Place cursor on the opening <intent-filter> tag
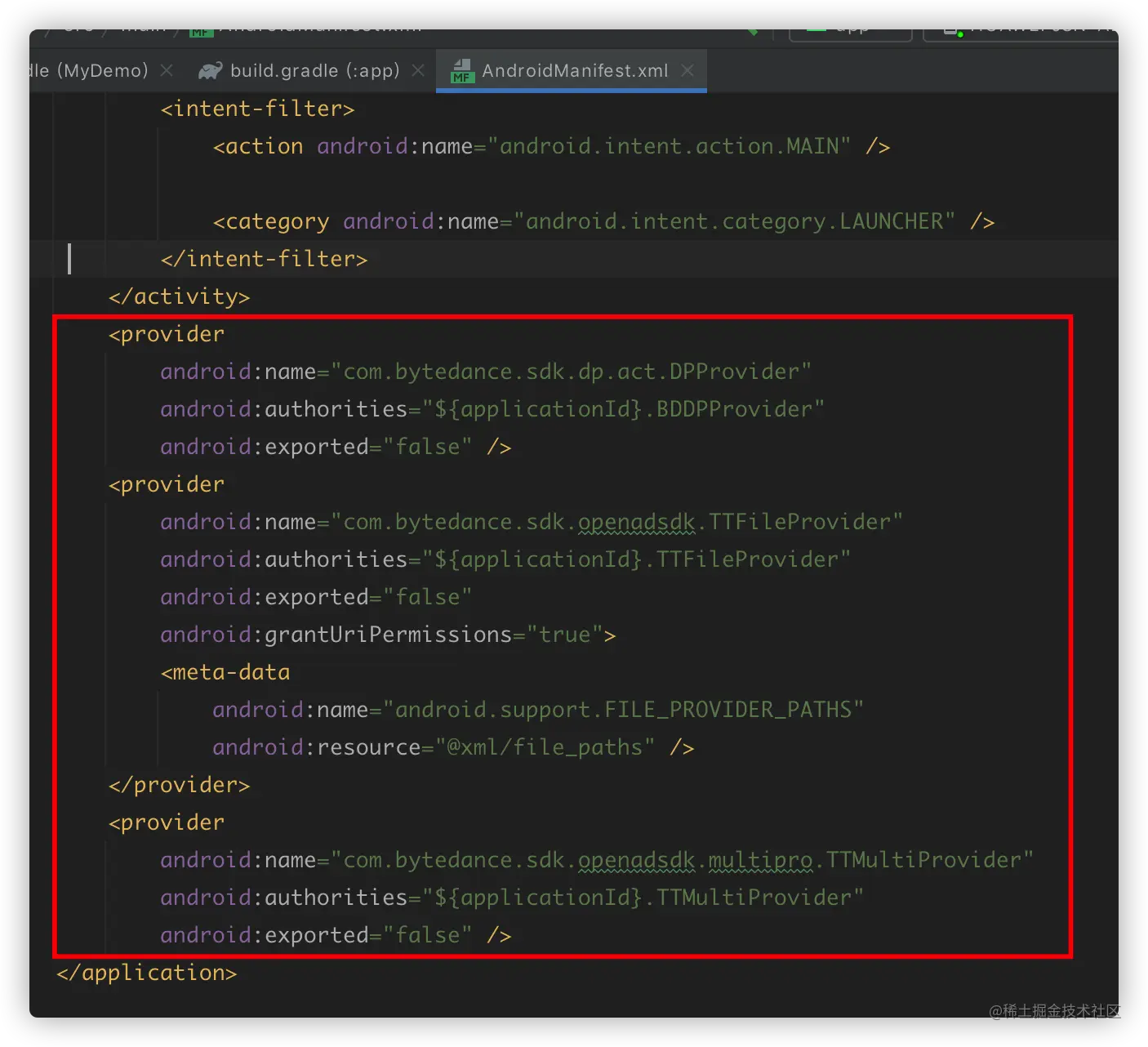Screen dimensions: 1148x1047 [258, 109]
